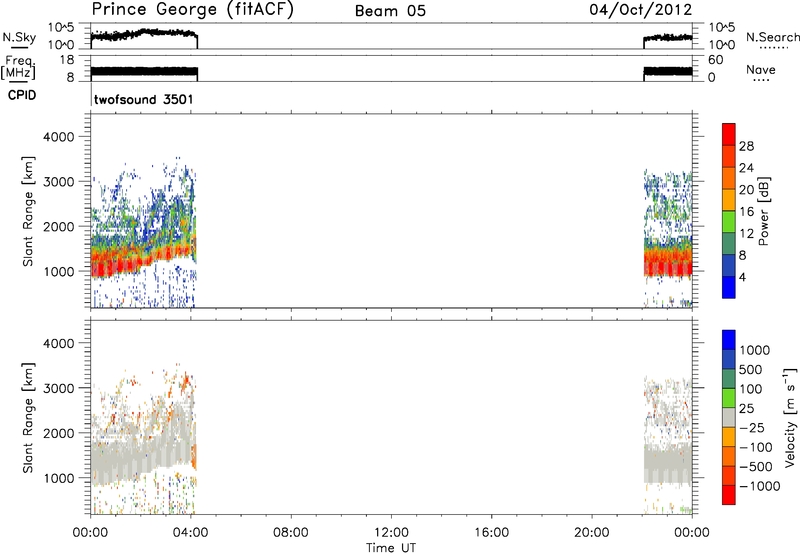The width and height of the screenshot is (800, 554).
Task: Click the "2000" tick on the velocity panel
Action: pos(58,433)
